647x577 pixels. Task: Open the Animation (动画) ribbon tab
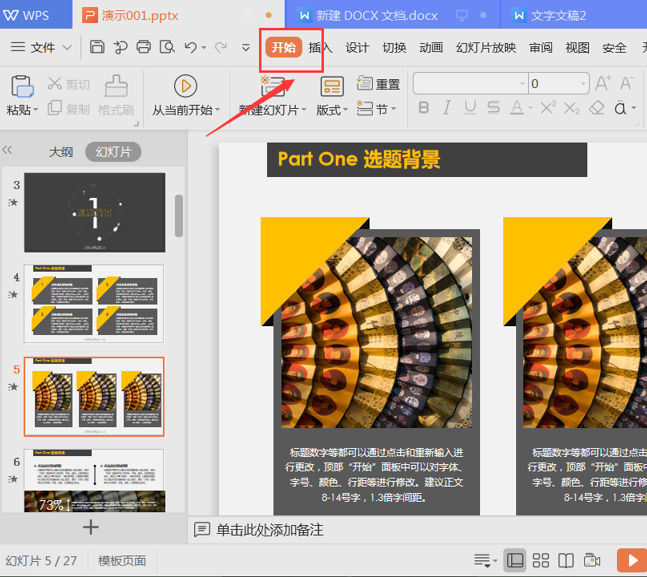pos(431,48)
